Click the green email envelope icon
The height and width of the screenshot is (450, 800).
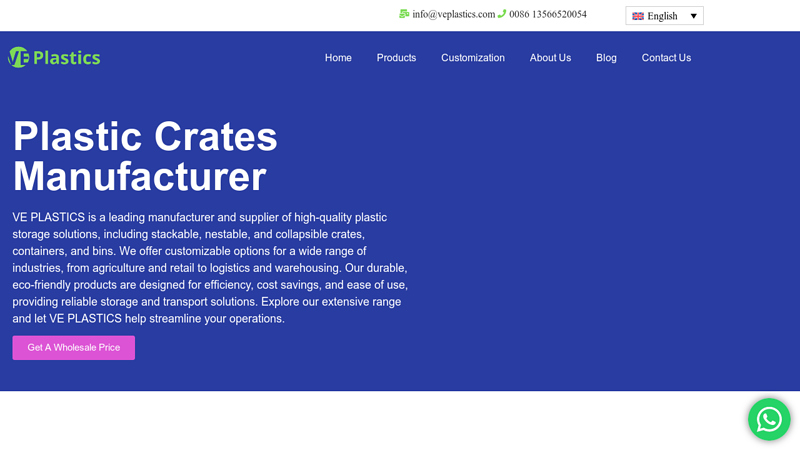click(404, 14)
